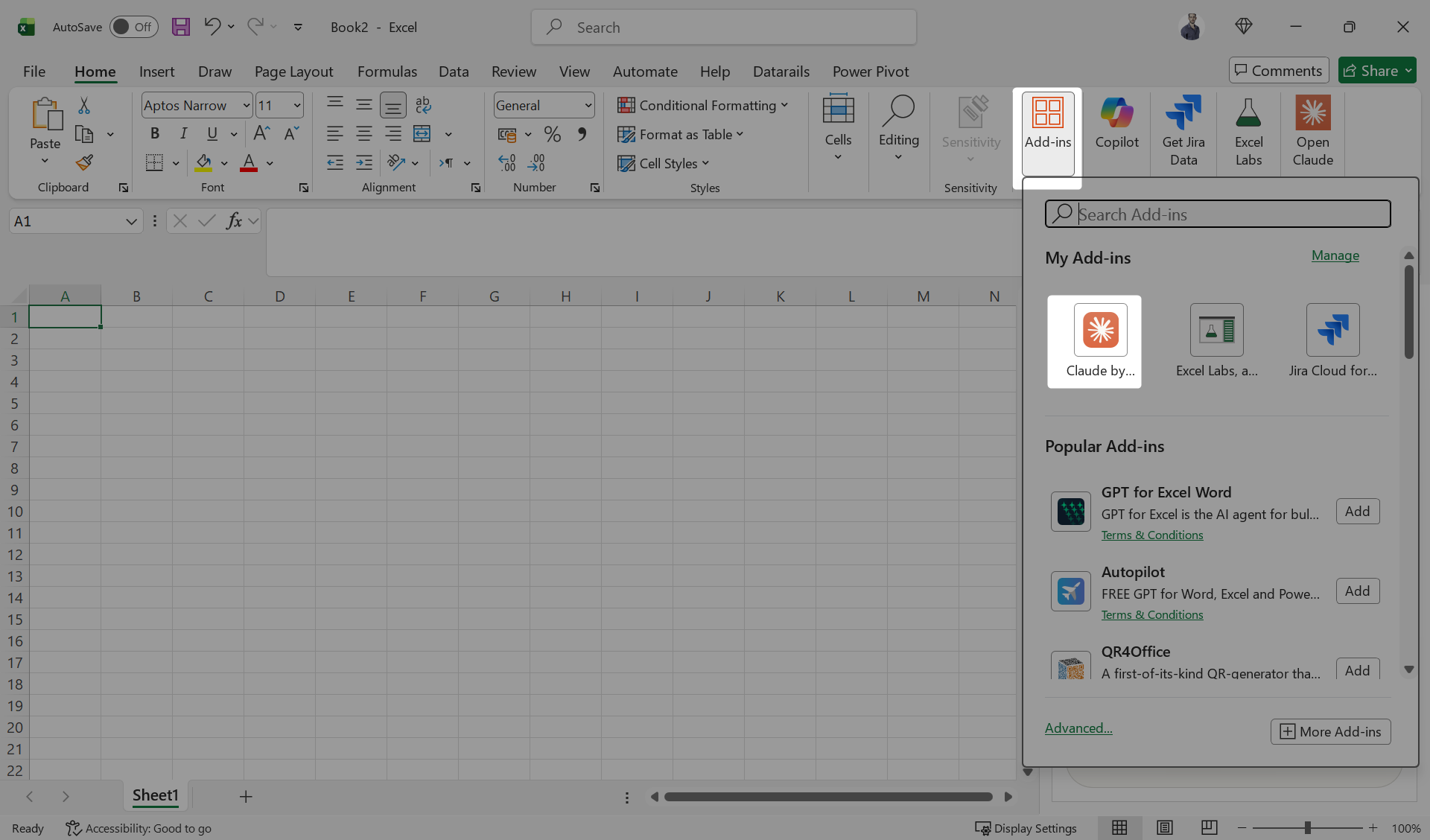The height and width of the screenshot is (840, 1430).
Task: Toggle bold formatting
Action: tap(155, 134)
